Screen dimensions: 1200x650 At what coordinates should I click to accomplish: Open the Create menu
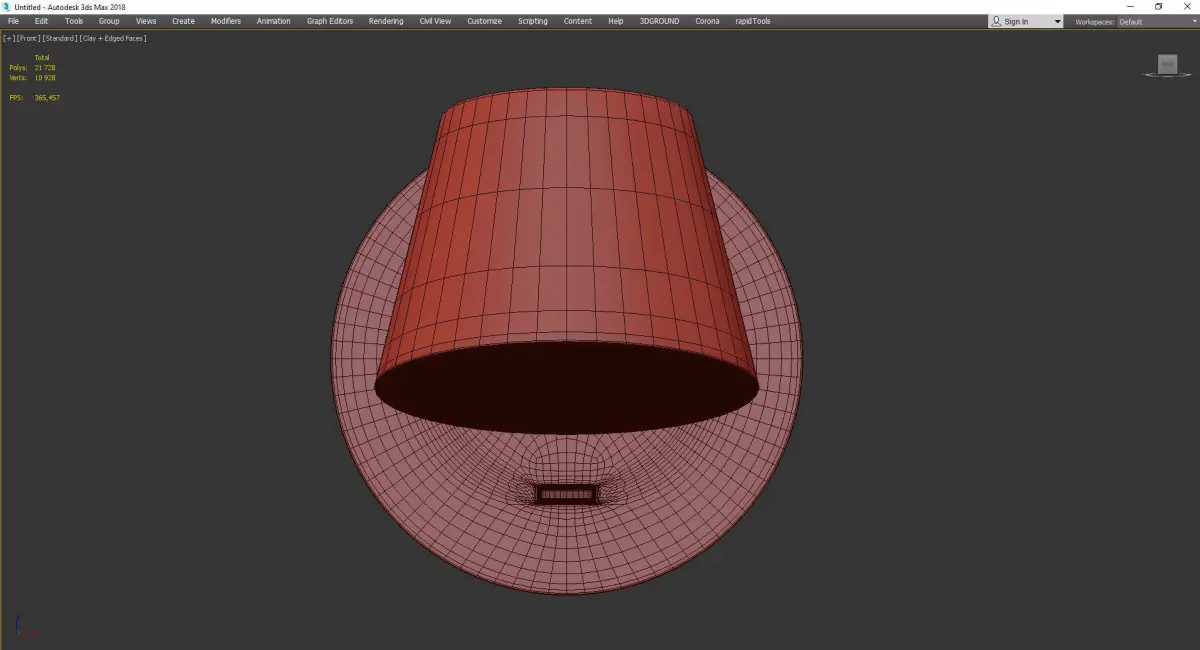(183, 21)
